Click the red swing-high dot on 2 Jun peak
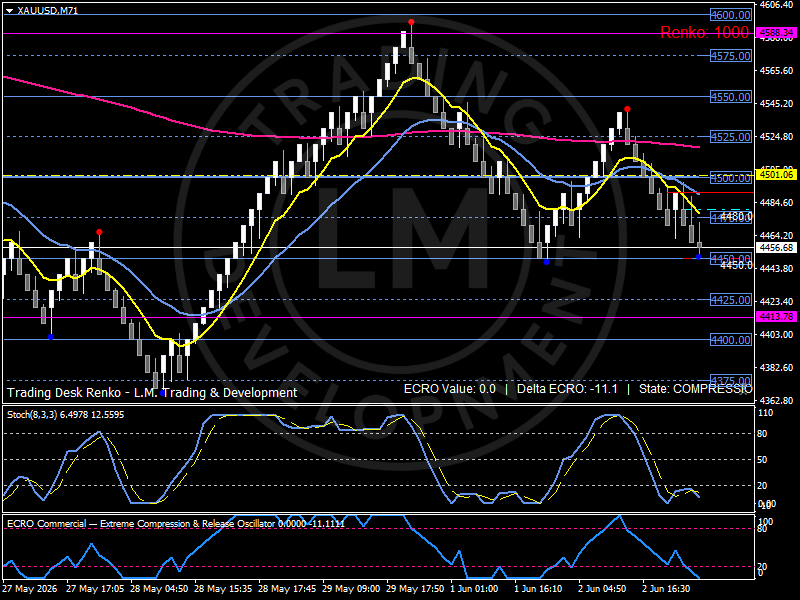This screenshot has height=600, width=800. (x=627, y=109)
